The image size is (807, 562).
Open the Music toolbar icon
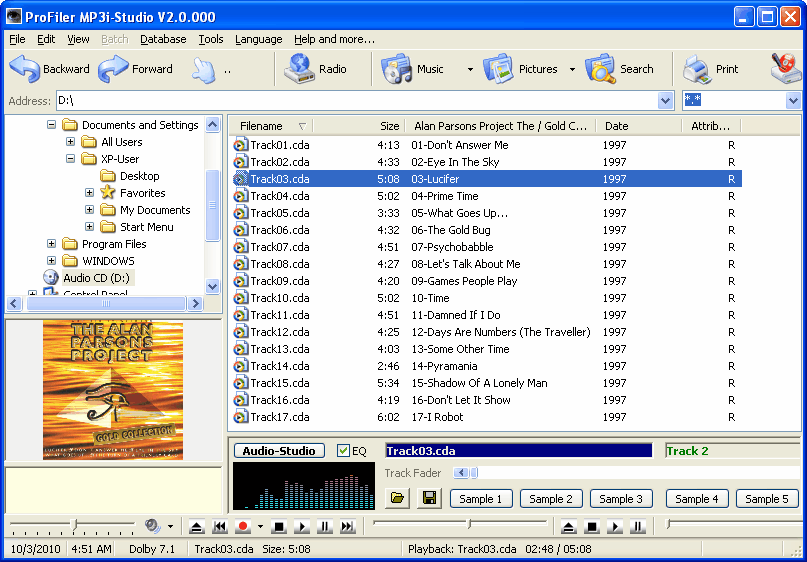pos(396,69)
